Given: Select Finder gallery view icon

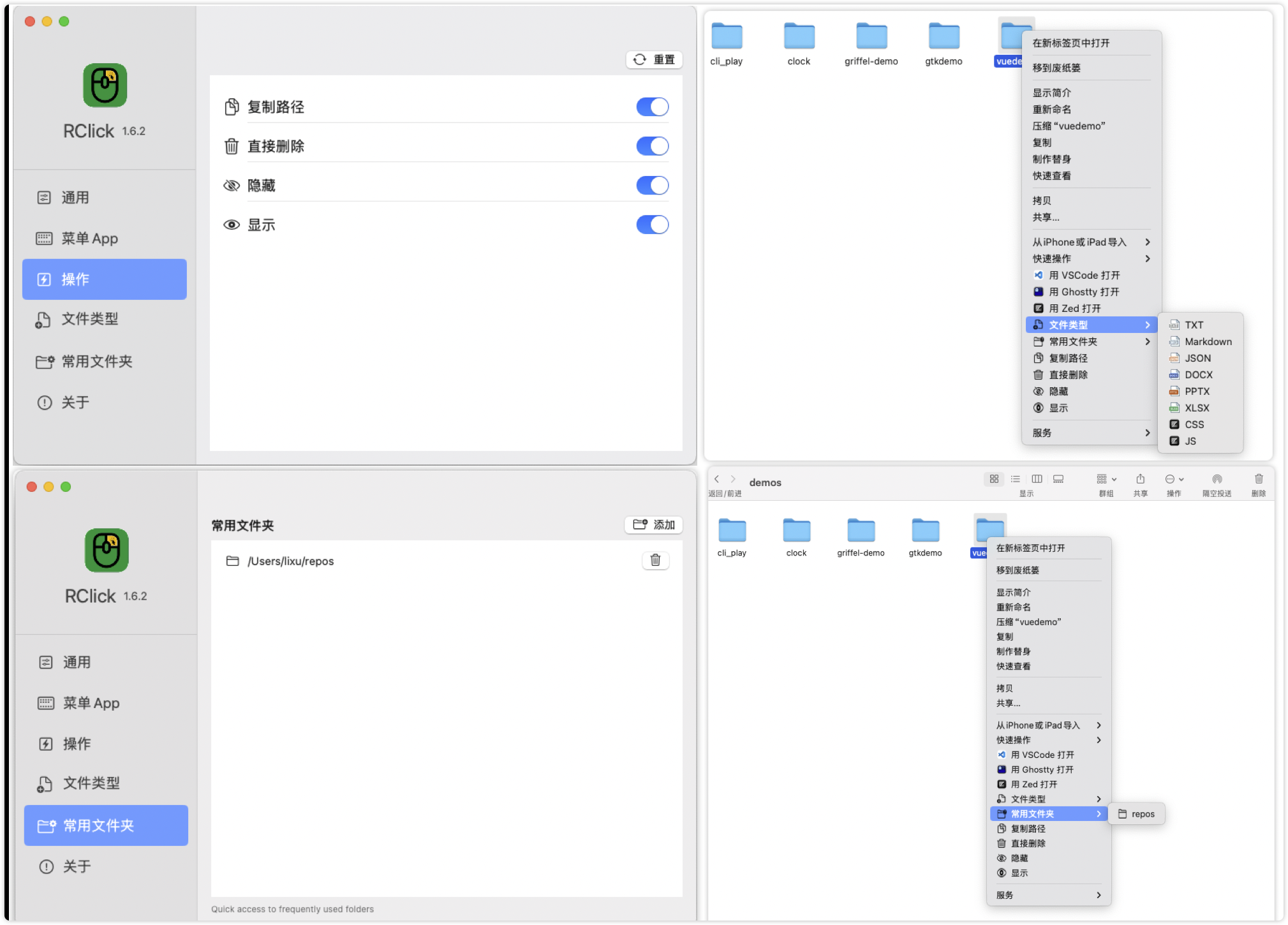Looking at the screenshot, I should [1058, 479].
